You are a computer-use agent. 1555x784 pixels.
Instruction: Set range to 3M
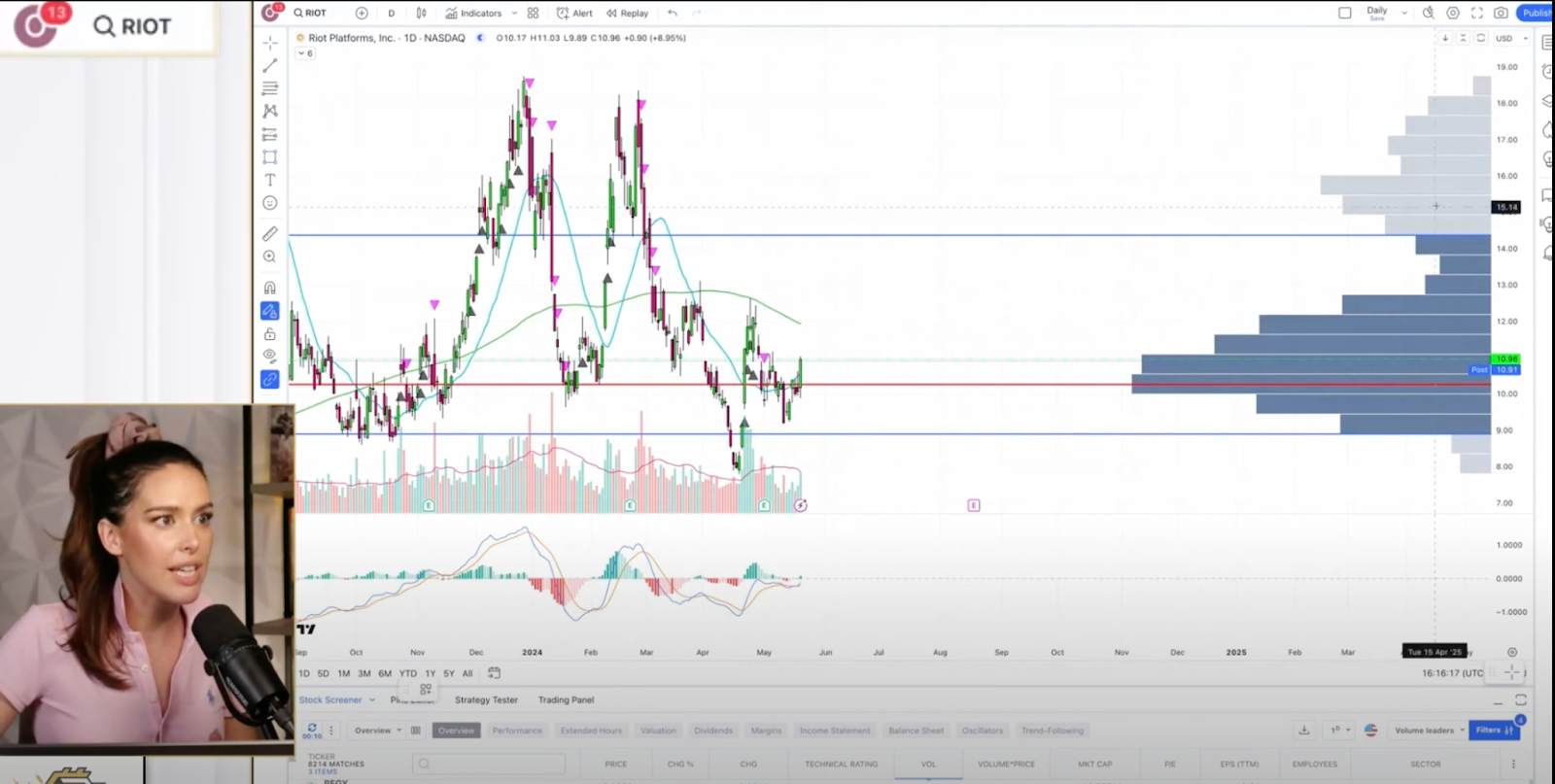pos(364,673)
